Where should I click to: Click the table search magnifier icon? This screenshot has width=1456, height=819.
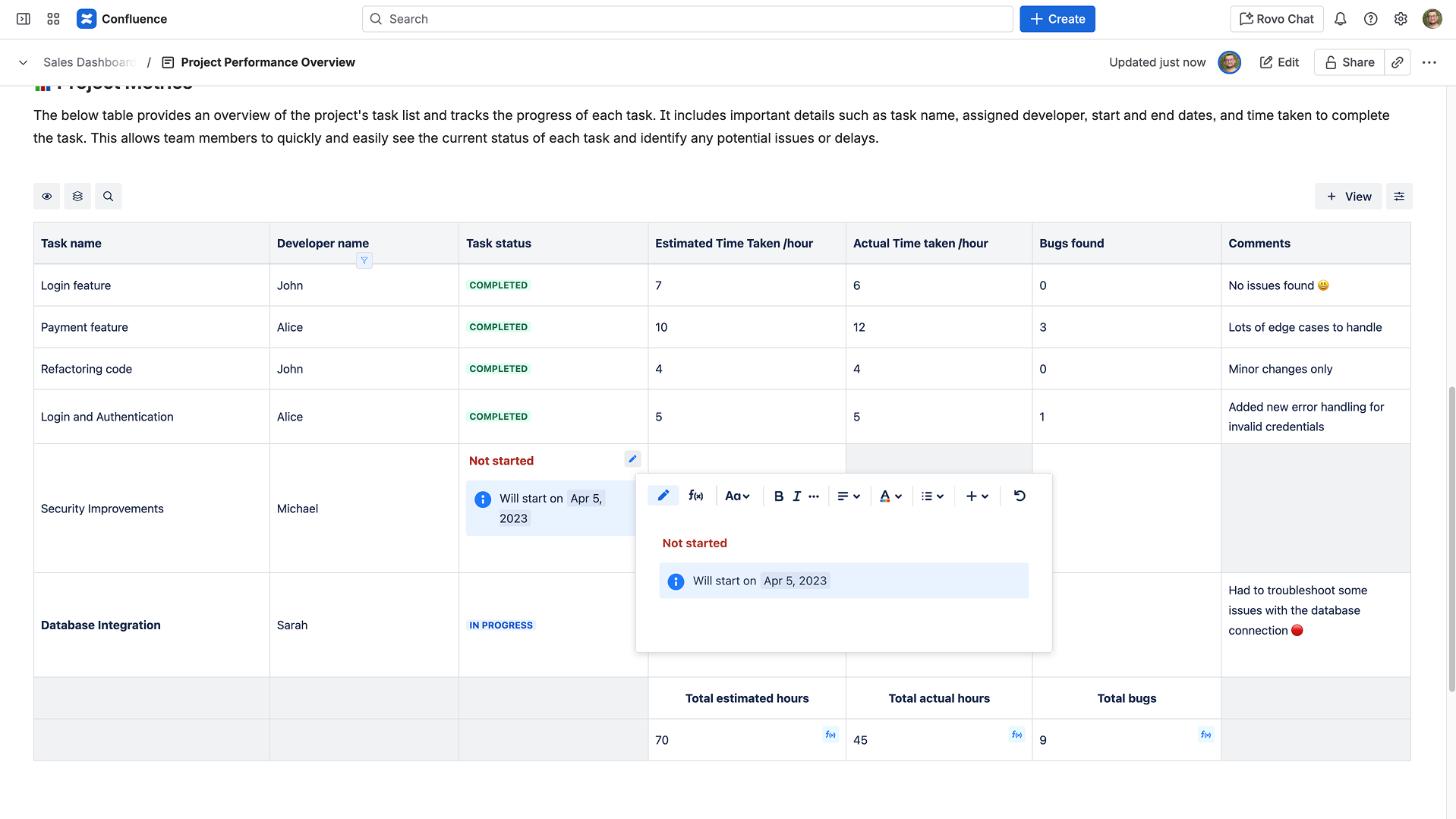coord(108,197)
